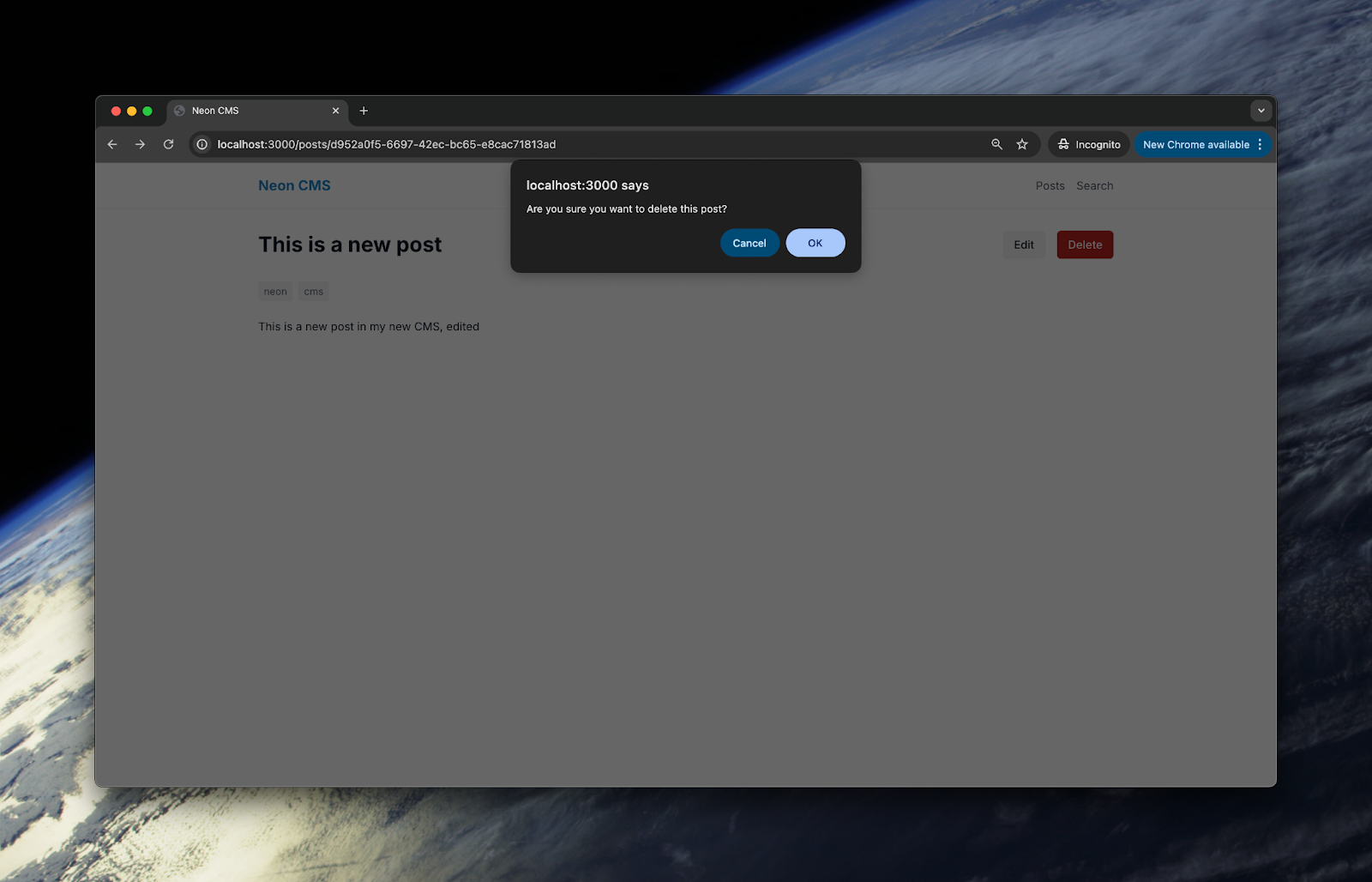The image size is (1372, 882).
Task: Click the browser back arrow
Action: (x=112, y=144)
